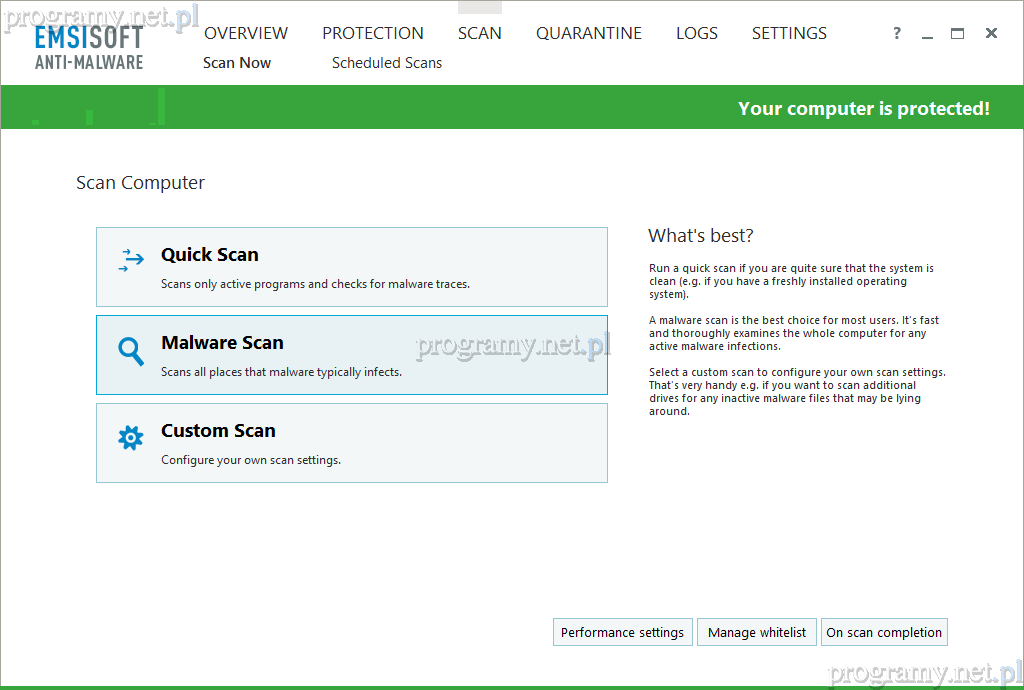Click the Quick Scan arrows icon
The image size is (1024, 690).
[131, 262]
